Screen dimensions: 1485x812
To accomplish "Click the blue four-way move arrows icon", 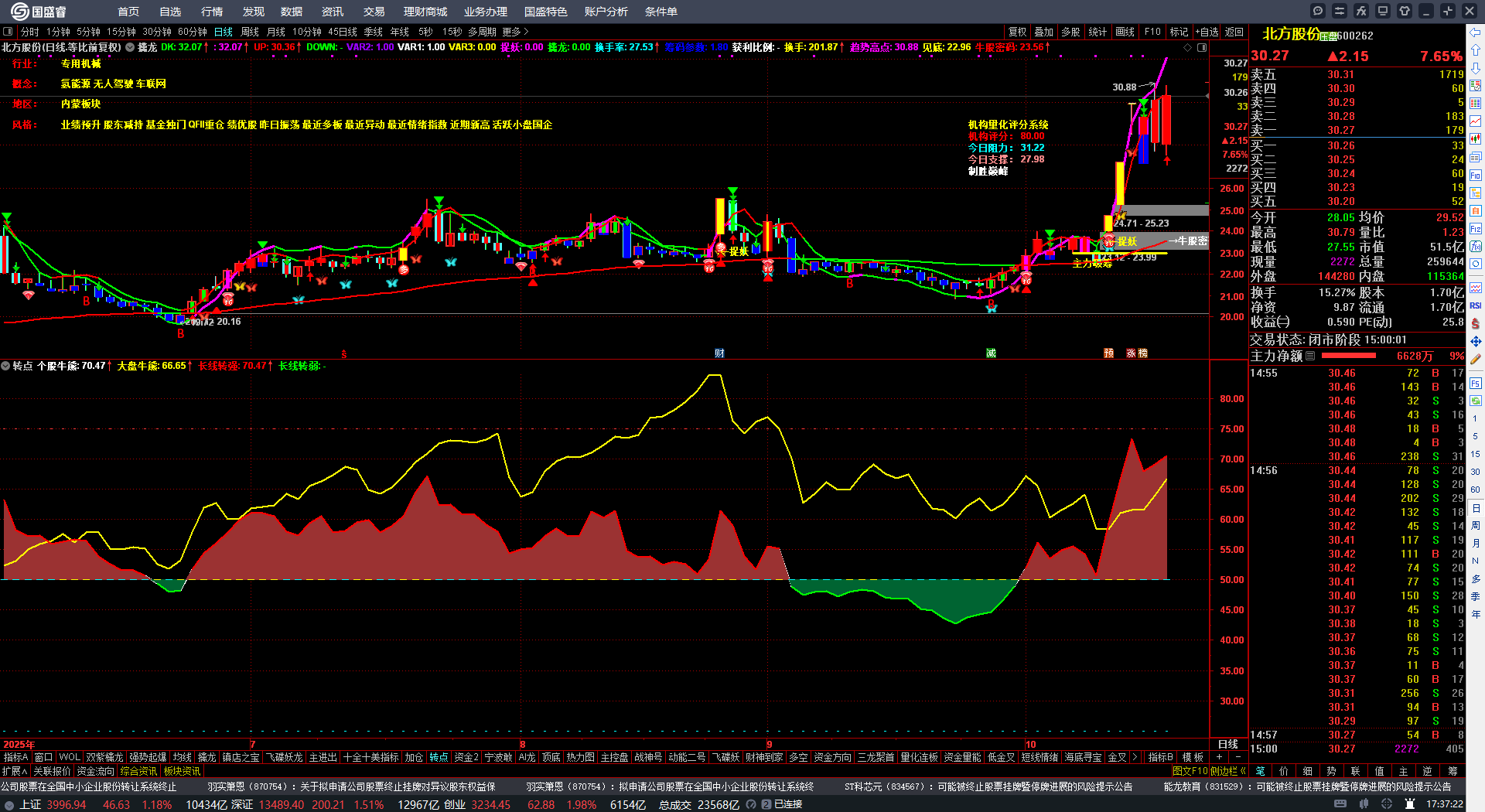I will pos(1476,341).
